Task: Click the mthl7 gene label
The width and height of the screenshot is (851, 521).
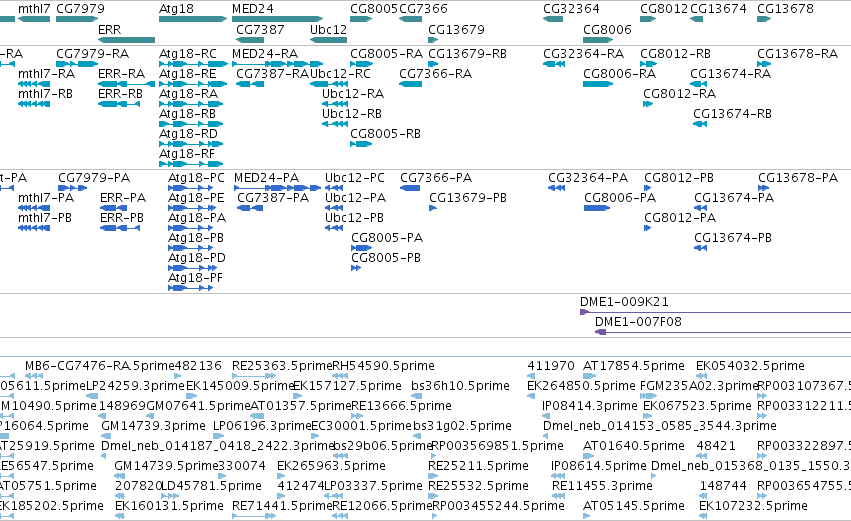Action: pos(34,9)
